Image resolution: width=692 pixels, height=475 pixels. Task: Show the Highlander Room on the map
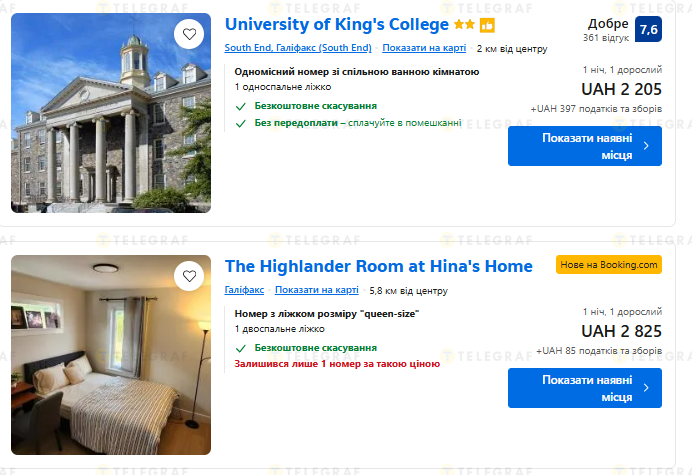tap(316, 290)
